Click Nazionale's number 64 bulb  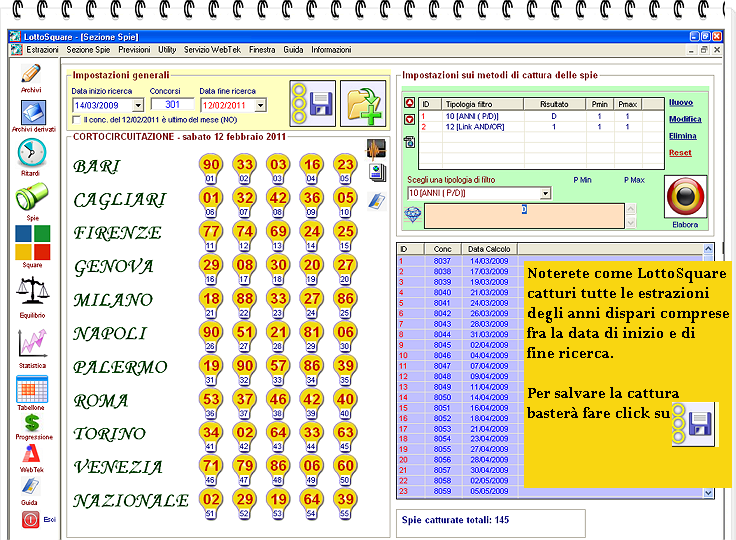pyautogui.click(x=312, y=499)
